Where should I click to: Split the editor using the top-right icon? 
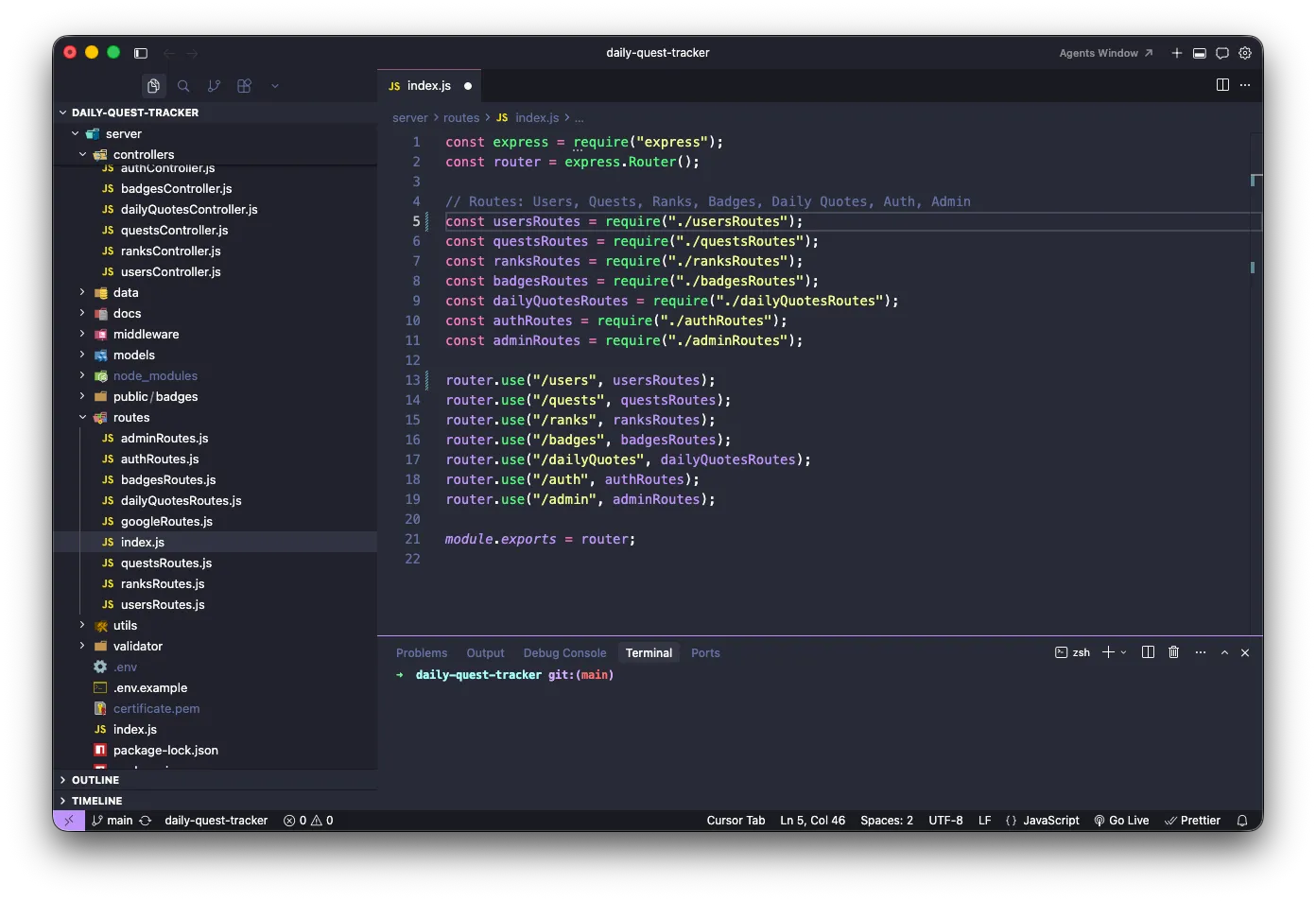pyautogui.click(x=1221, y=85)
